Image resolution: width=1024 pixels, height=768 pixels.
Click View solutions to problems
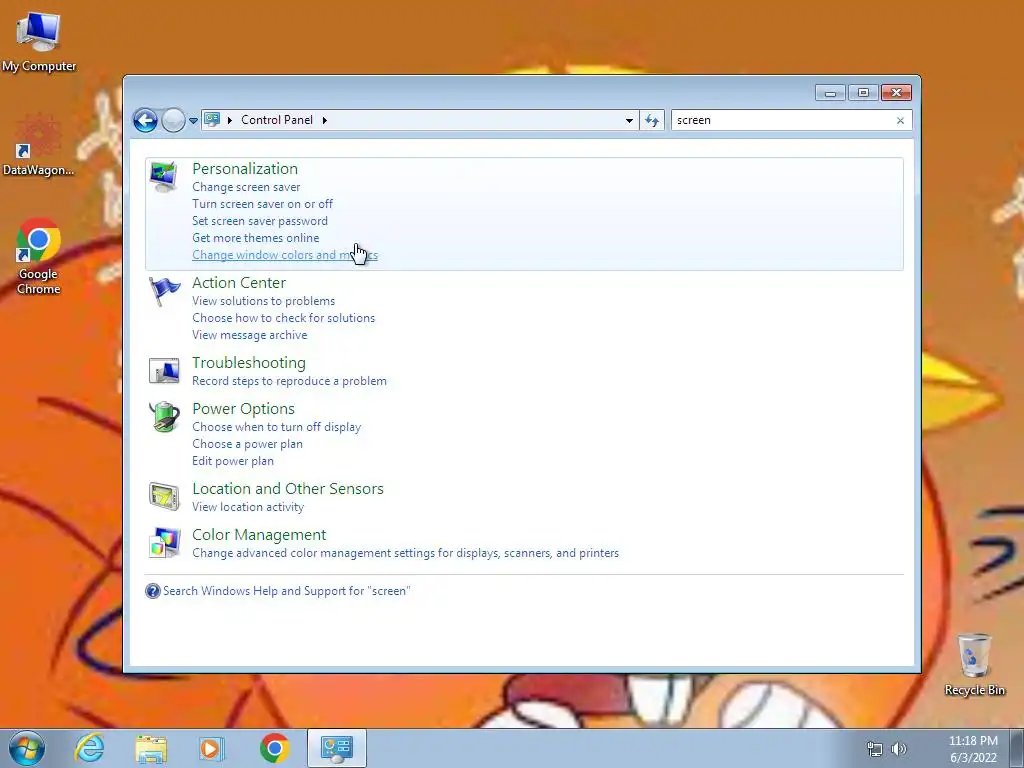point(263,301)
